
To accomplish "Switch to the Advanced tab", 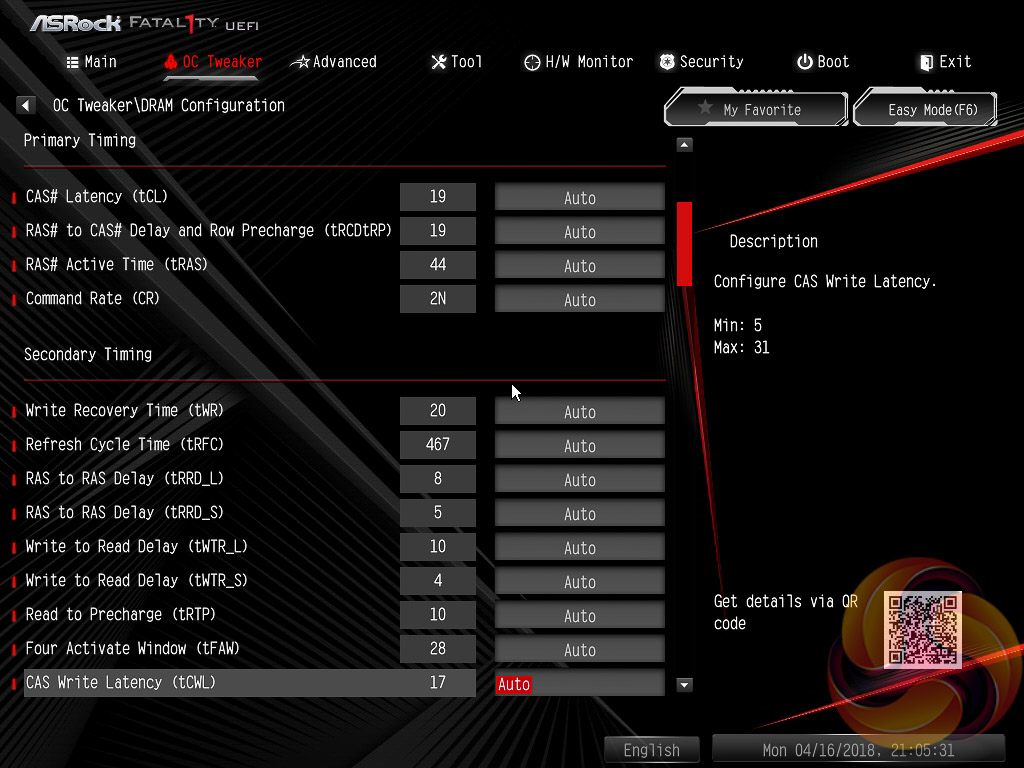I will [x=334, y=62].
